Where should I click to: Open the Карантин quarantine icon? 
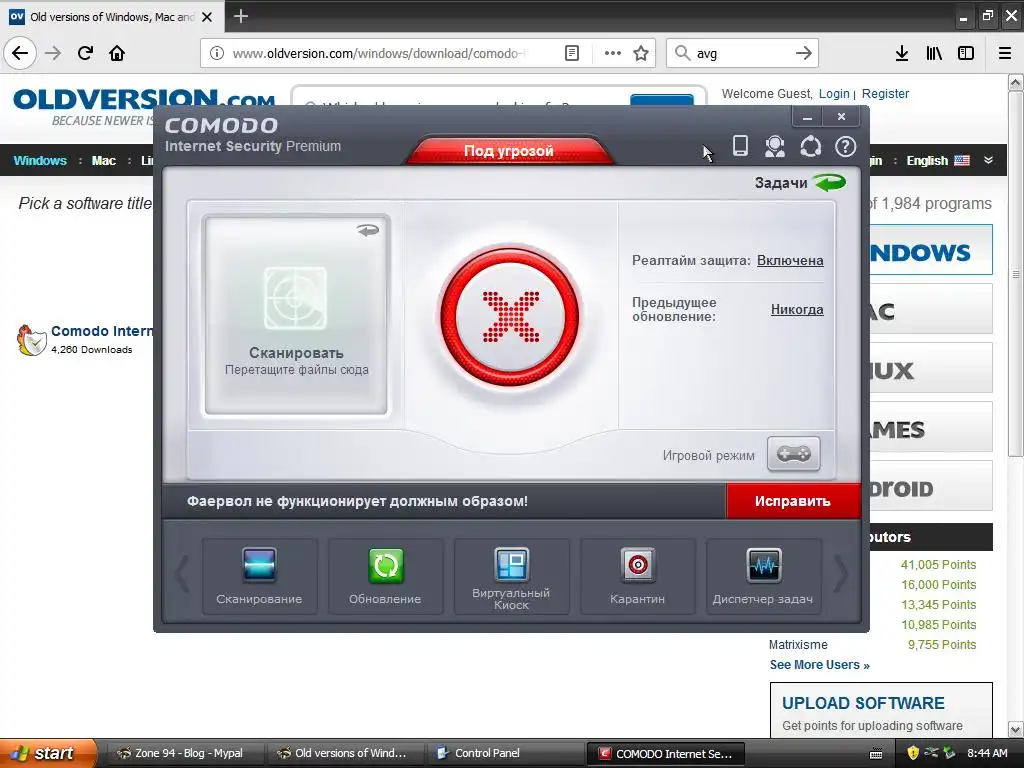pyautogui.click(x=637, y=575)
